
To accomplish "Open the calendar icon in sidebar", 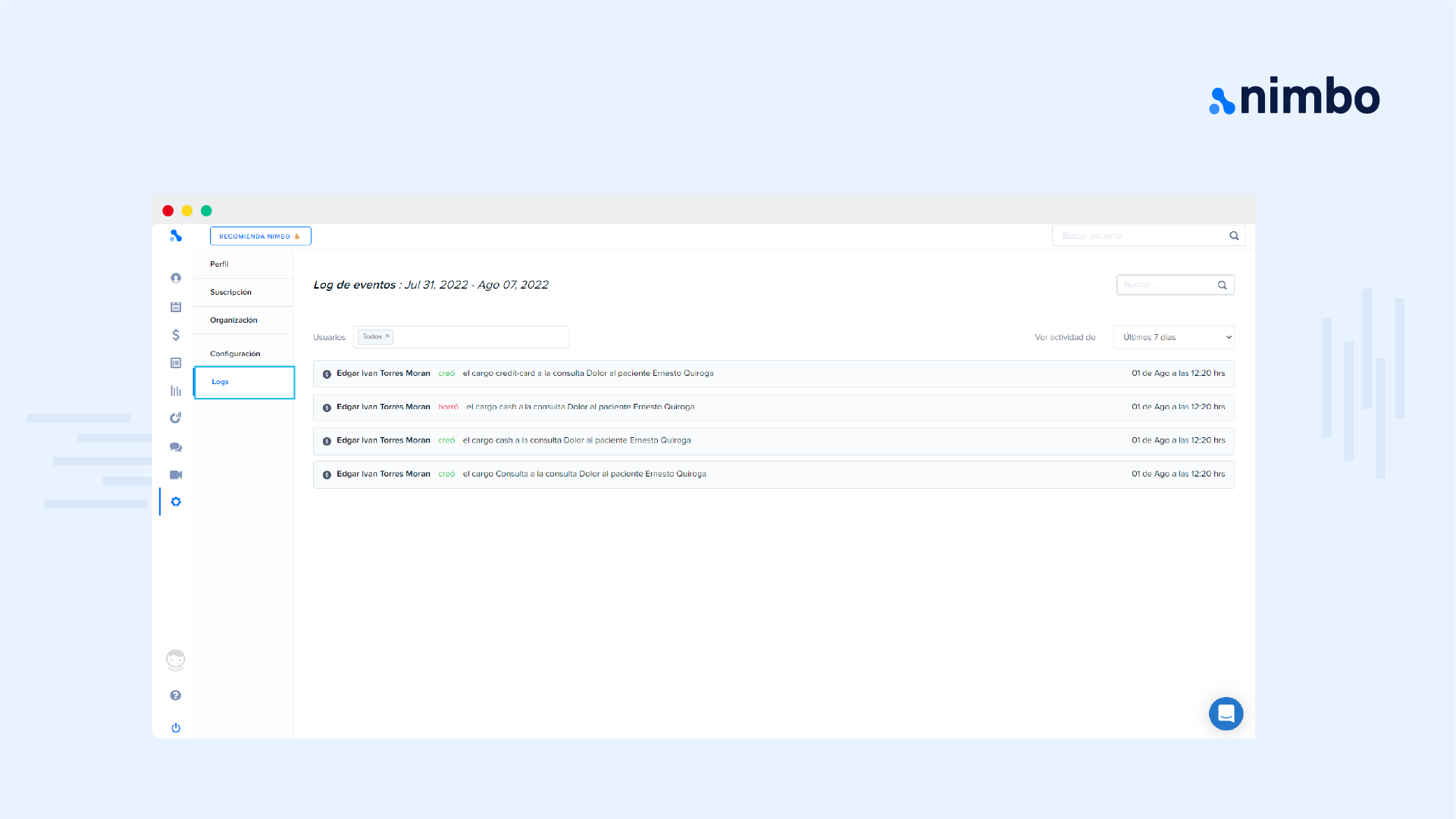I will click(176, 307).
